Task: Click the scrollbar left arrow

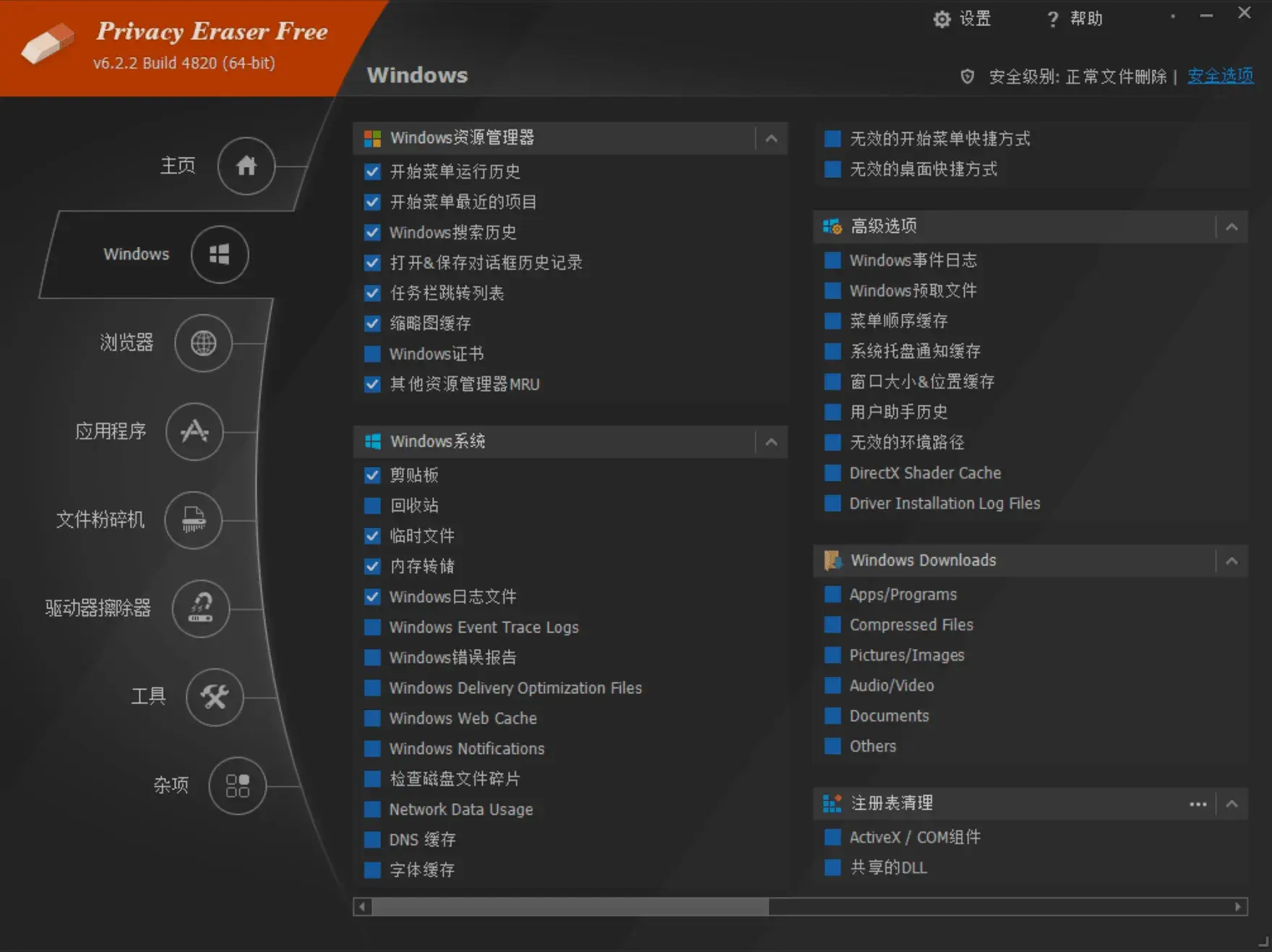Action: tap(362, 906)
